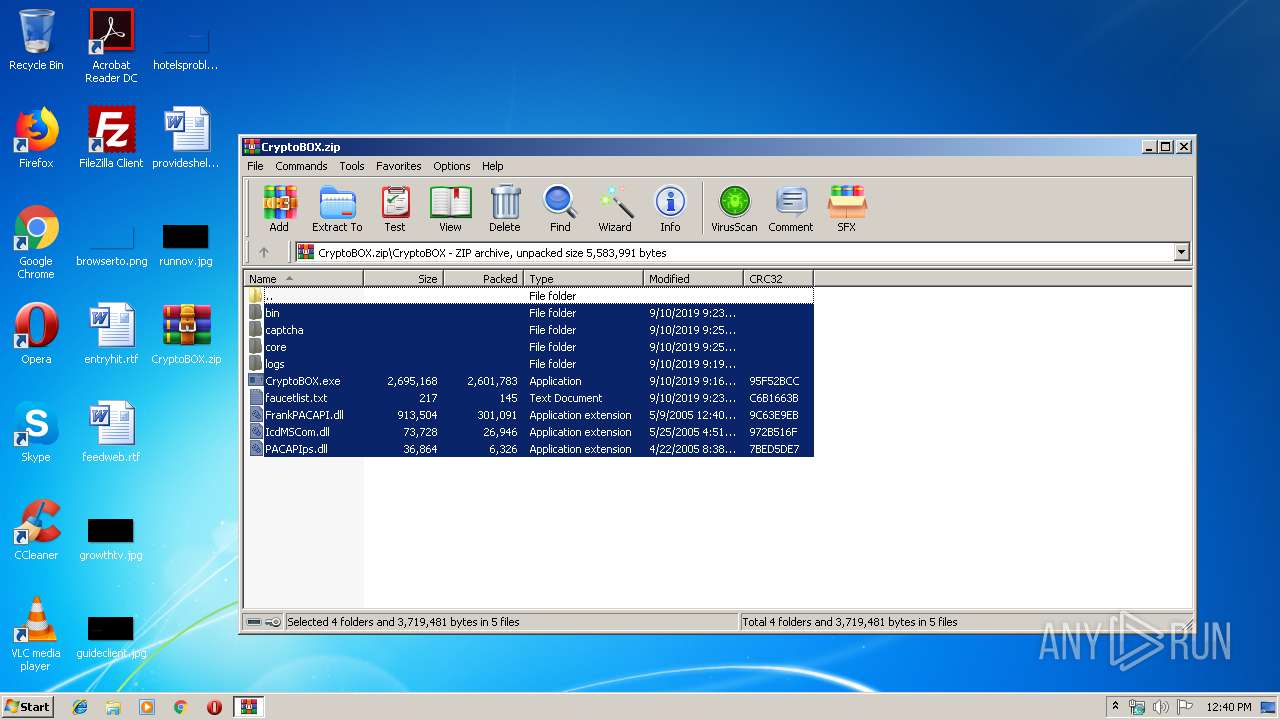Viewport: 1280px width, 720px height.
Task: Open CCleaner desktop shortcut
Action: click(x=36, y=530)
